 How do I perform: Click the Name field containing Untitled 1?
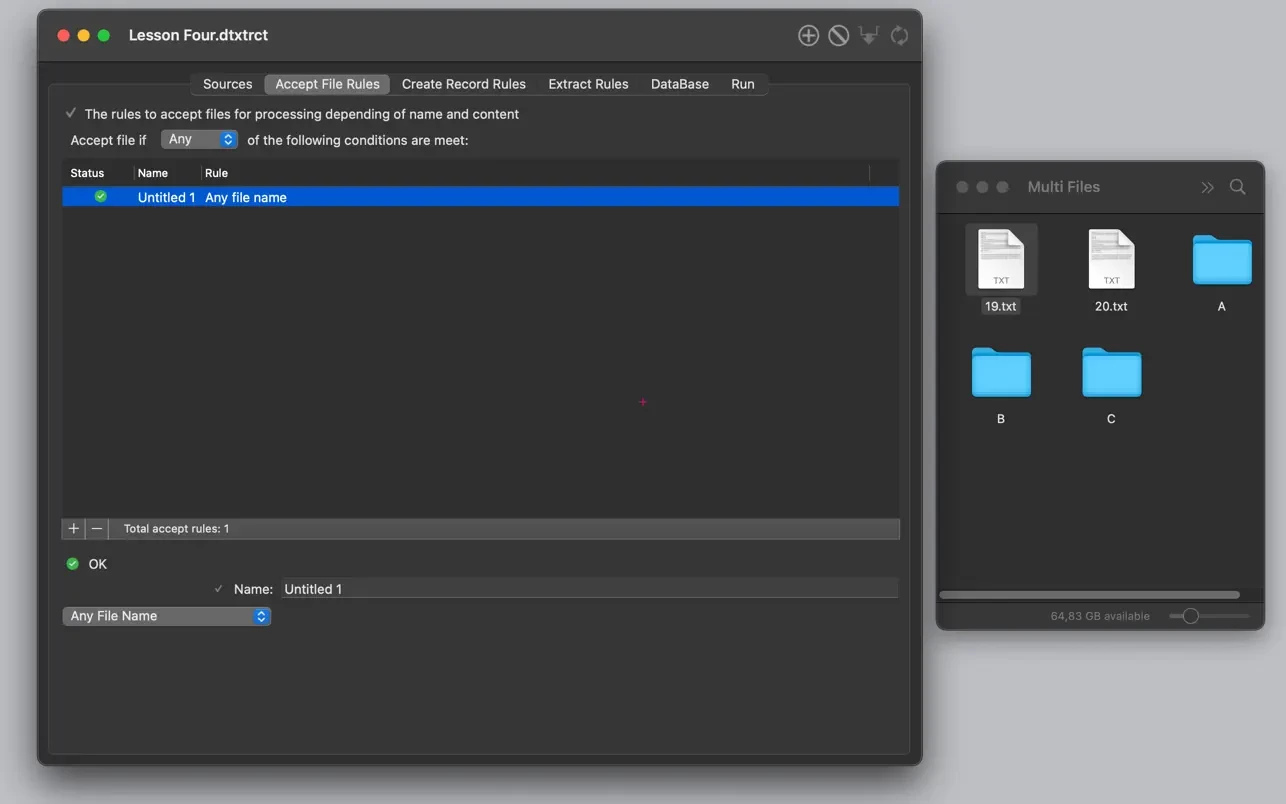point(588,589)
